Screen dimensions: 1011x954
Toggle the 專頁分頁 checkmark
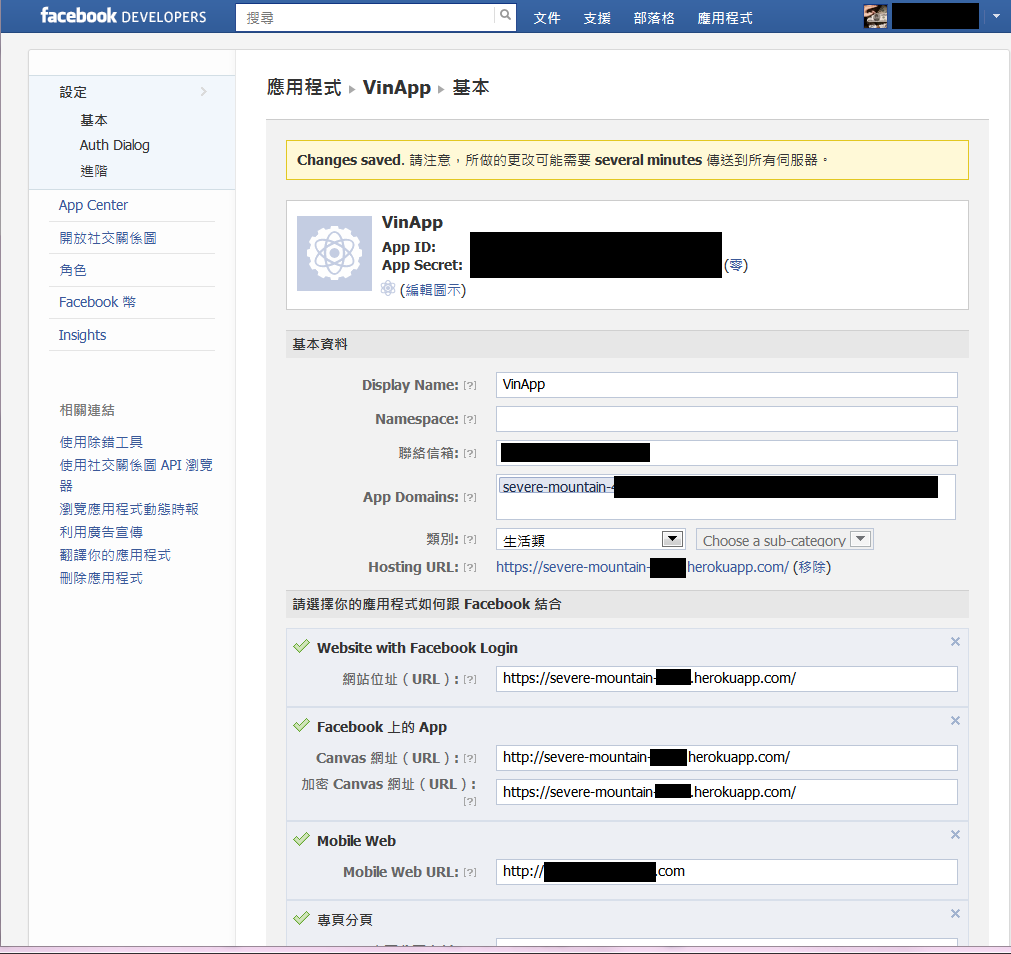[301, 919]
